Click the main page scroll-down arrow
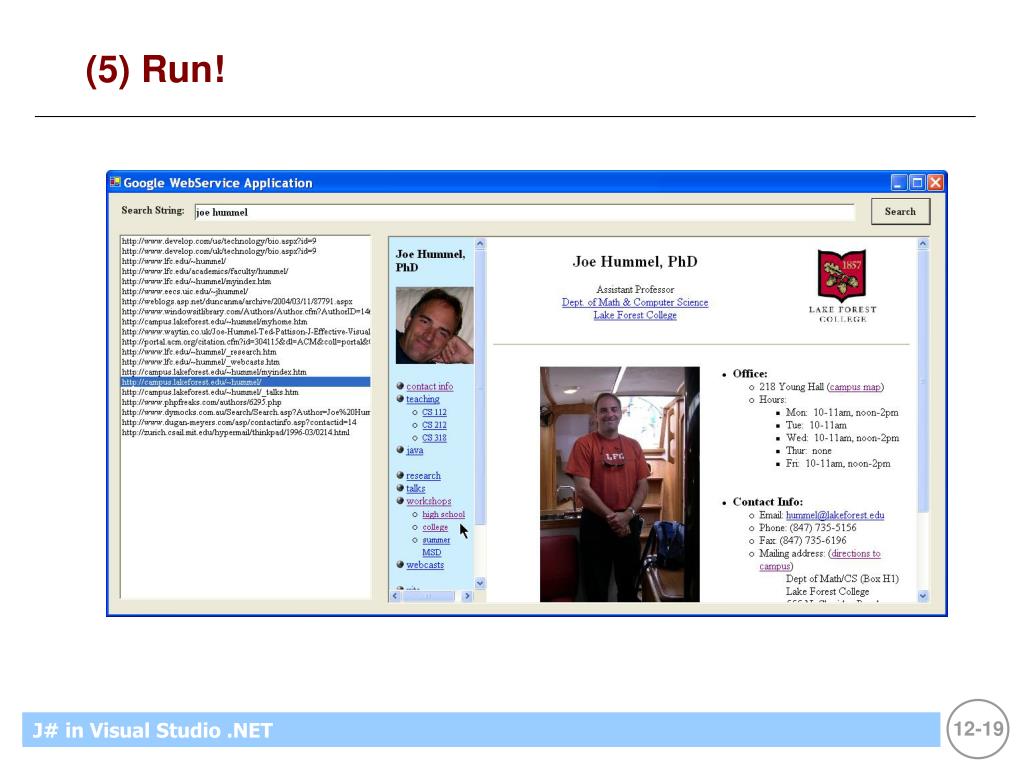This screenshot has width=1024, height=768. [923, 596]
